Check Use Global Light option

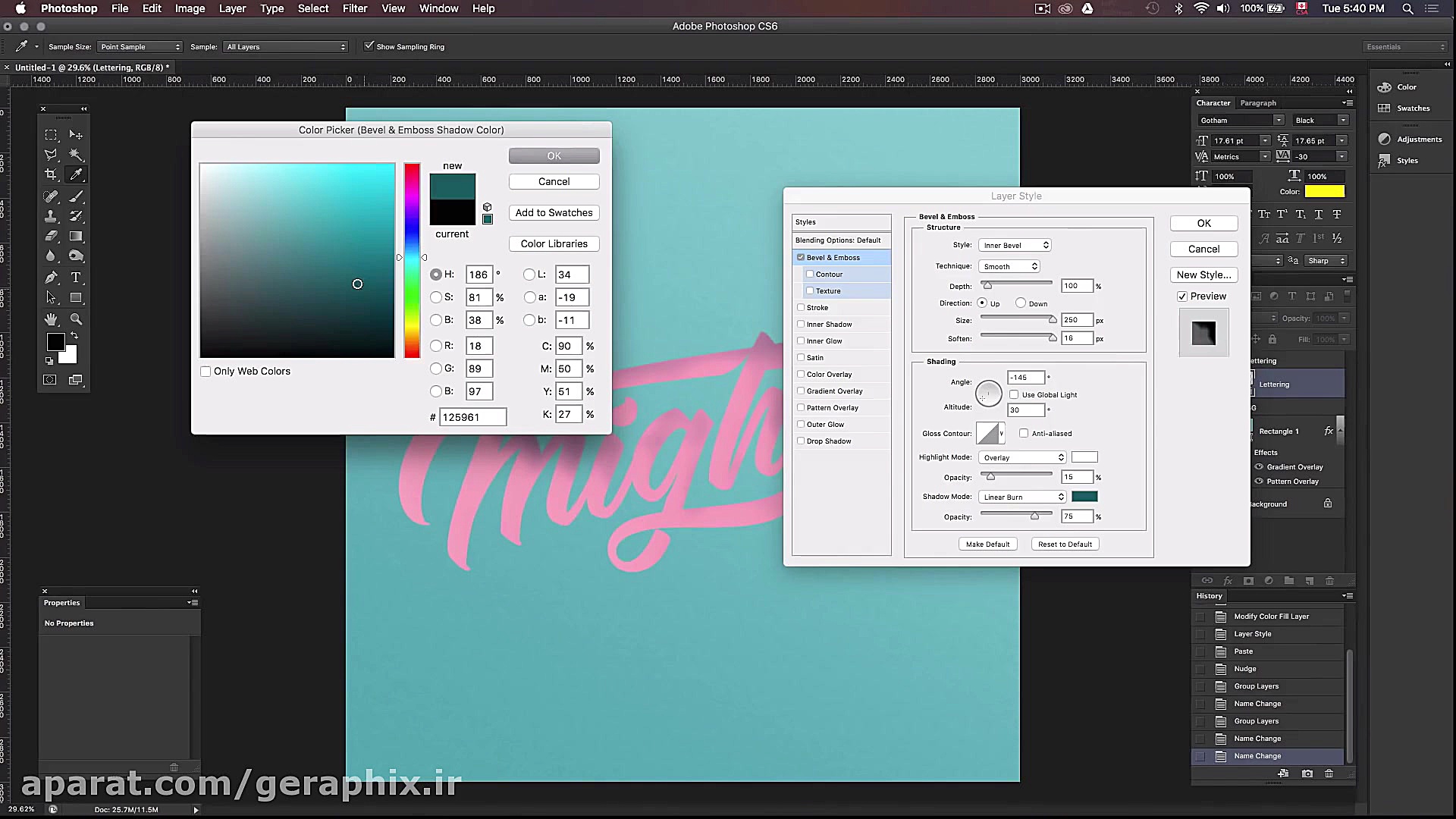tap(1014, 395)
